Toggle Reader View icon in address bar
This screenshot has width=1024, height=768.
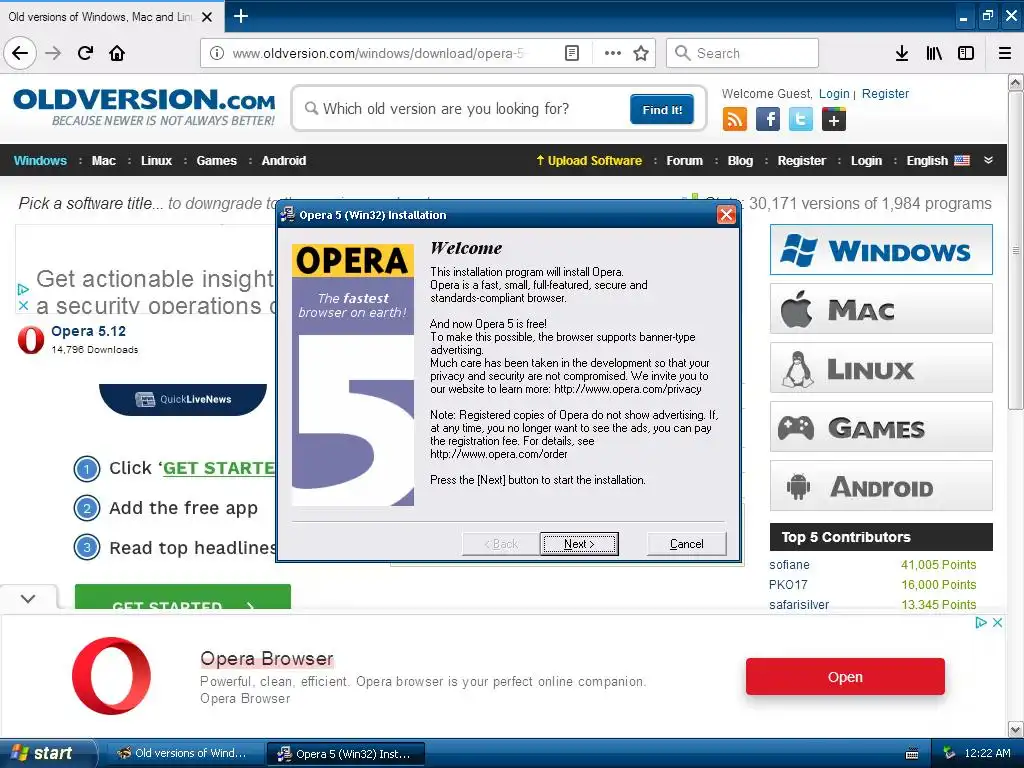pyautogui.click(x=571, y=53)
